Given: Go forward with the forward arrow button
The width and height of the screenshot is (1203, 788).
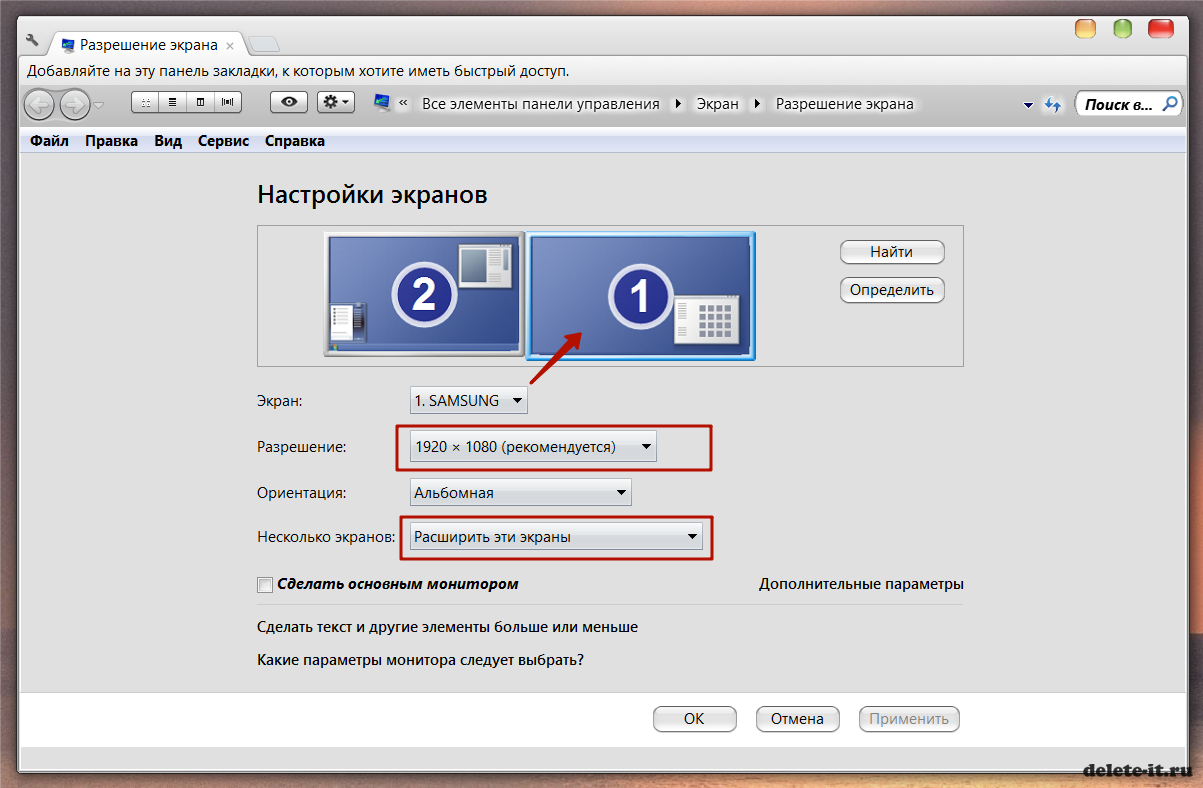Looking at the screenshot, I should pos(75,104).
